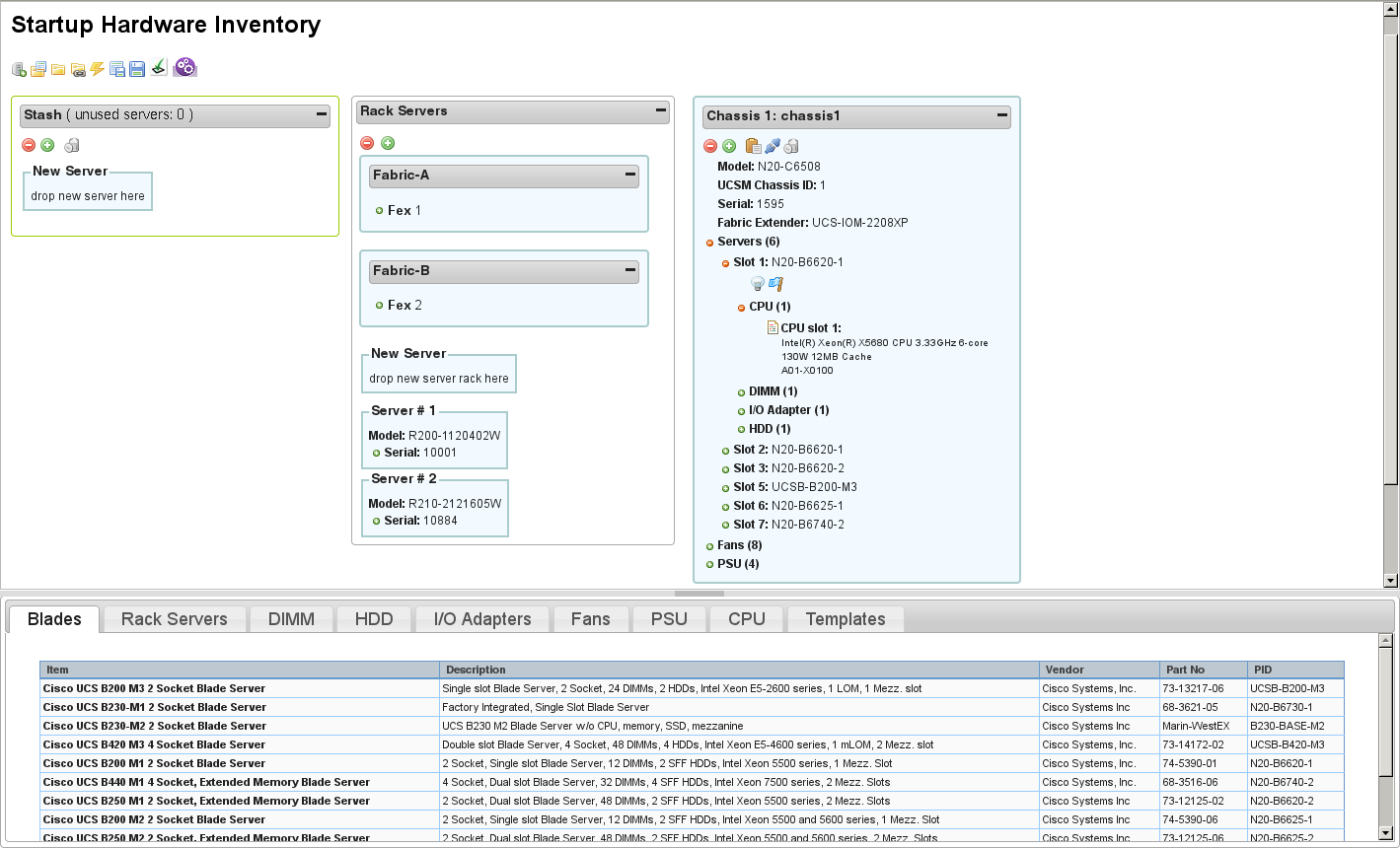Open the Templates tab

(x=846, y=619)
